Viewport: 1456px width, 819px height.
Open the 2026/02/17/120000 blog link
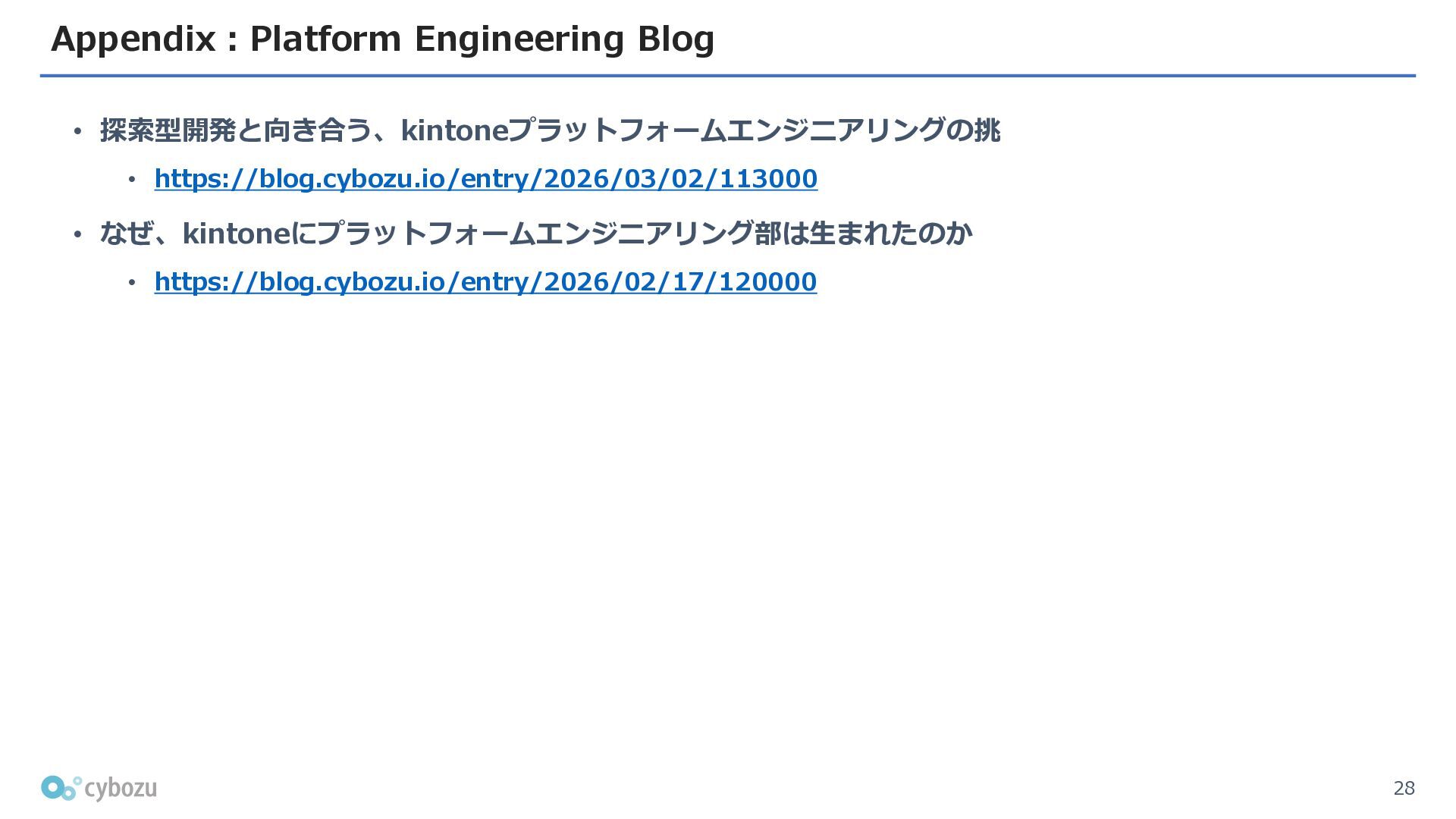click(485, 282)
